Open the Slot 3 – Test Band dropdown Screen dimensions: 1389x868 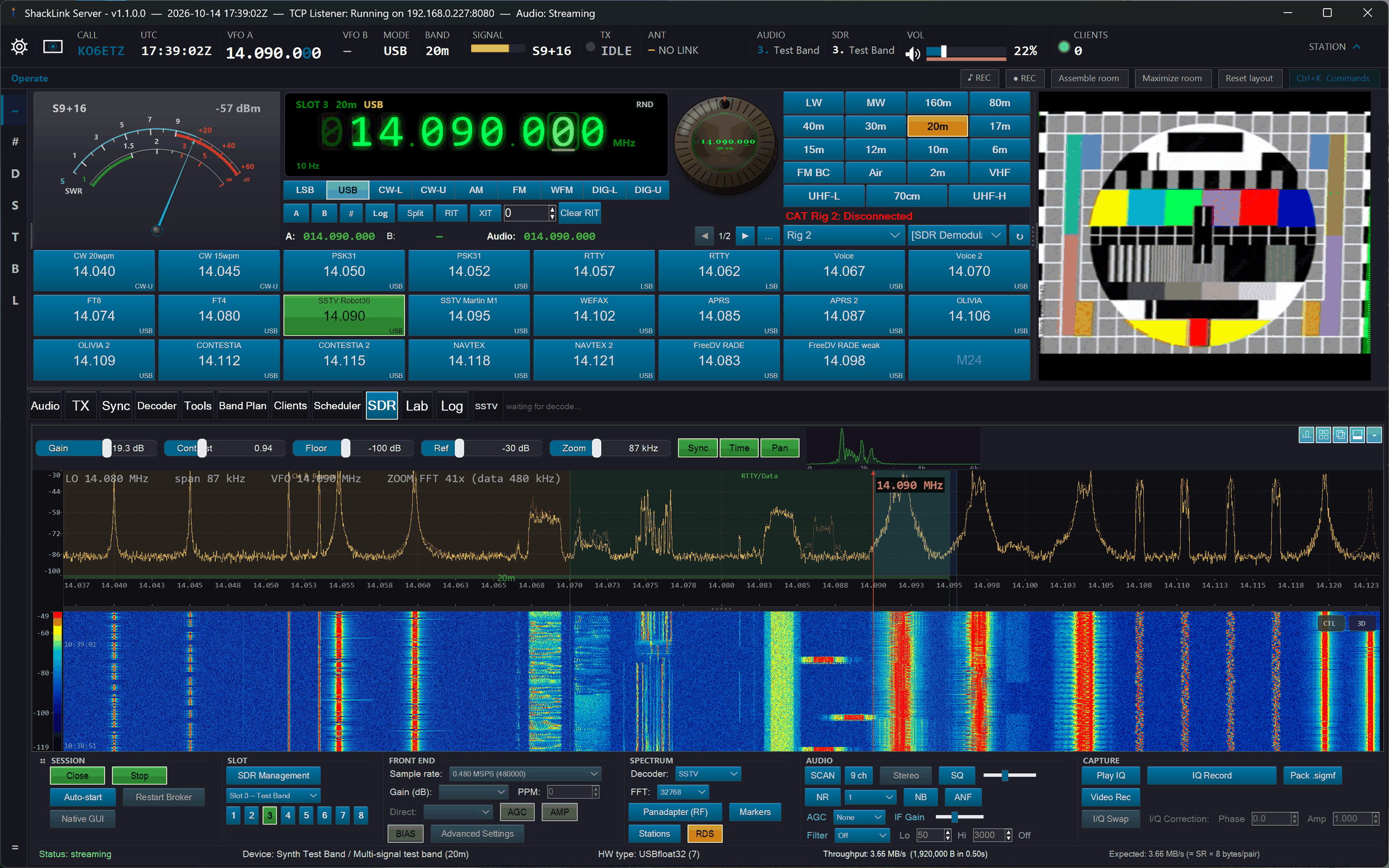click(273, 795)
